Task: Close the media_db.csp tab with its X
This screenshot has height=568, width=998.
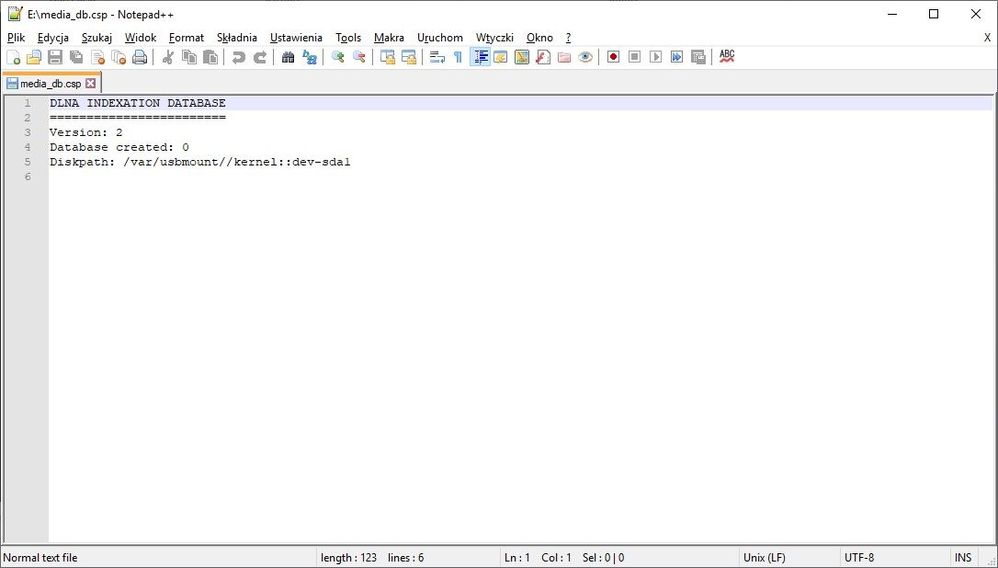Action: pos(91,84)
